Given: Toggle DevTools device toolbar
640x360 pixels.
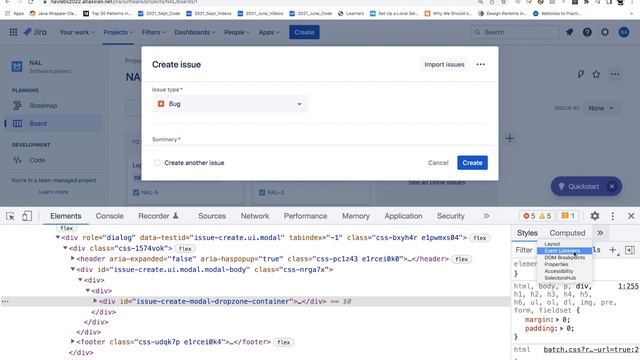Looking at the screenshot, I should click(x=27, y=216).
